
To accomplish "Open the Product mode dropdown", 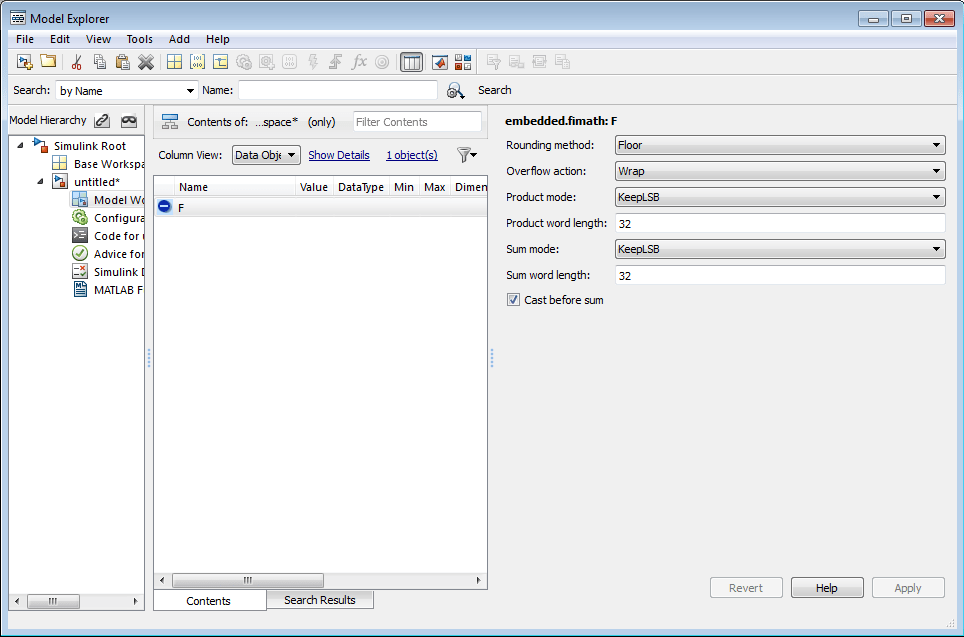I will [x=780, y=197].
